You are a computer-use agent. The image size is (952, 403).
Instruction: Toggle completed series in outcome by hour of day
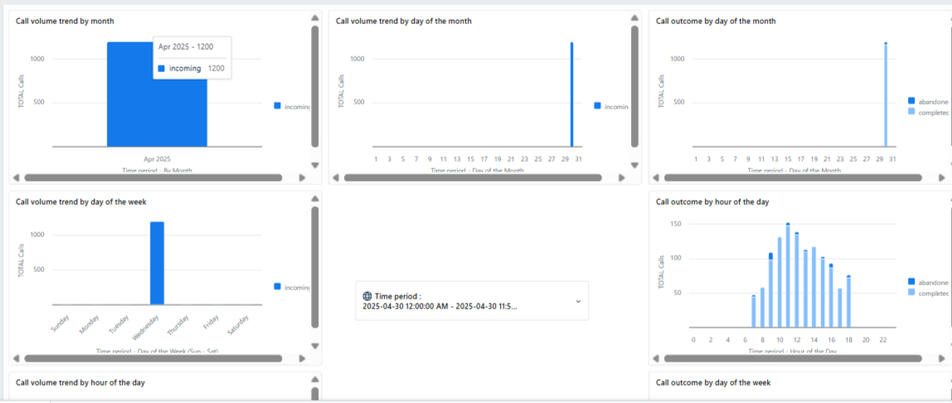click(x=911, y=292)
